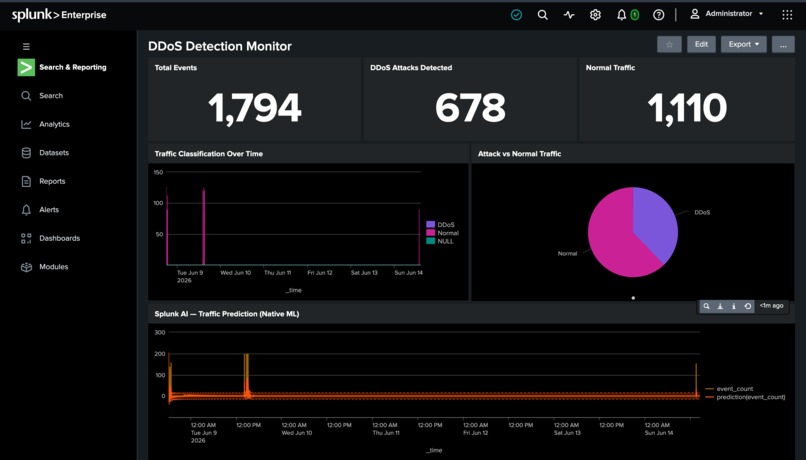Image resolution: width=806 pixels, height=460 pixels.
Task: Click the refresh icon on prediction panel
Action: click(747, 306)
